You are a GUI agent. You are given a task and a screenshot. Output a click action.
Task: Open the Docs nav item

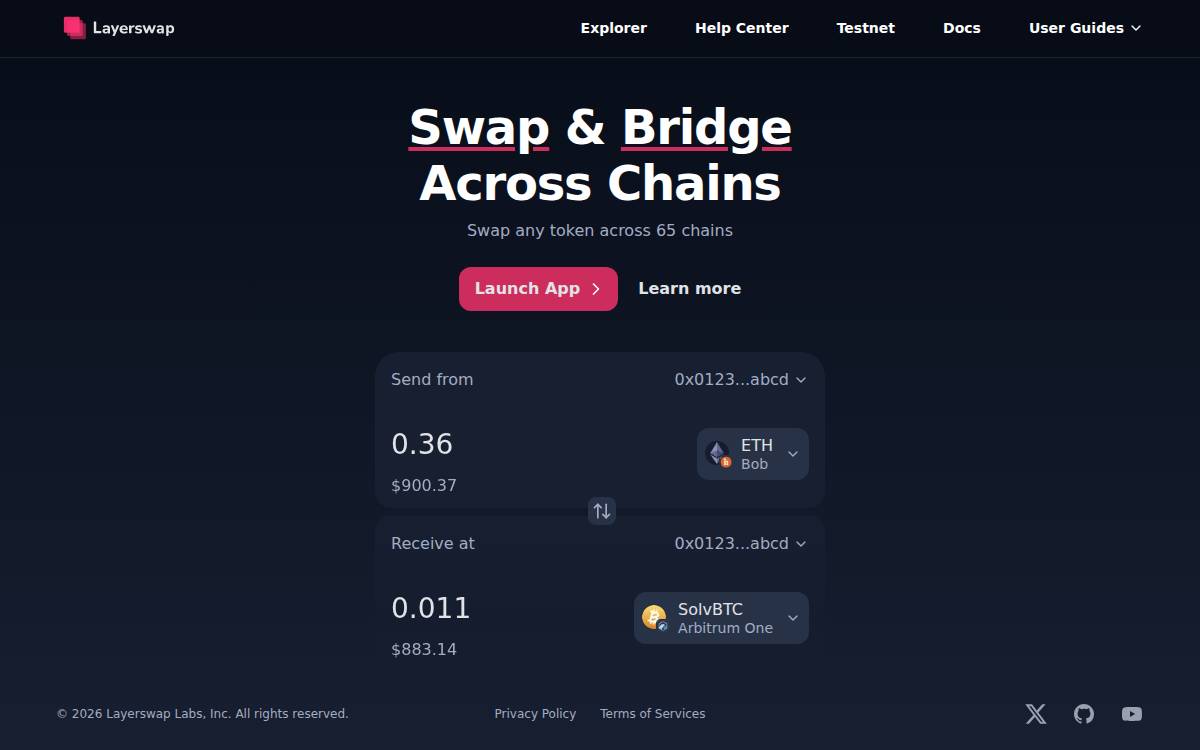pyautogui.click(x=962, y=28)
